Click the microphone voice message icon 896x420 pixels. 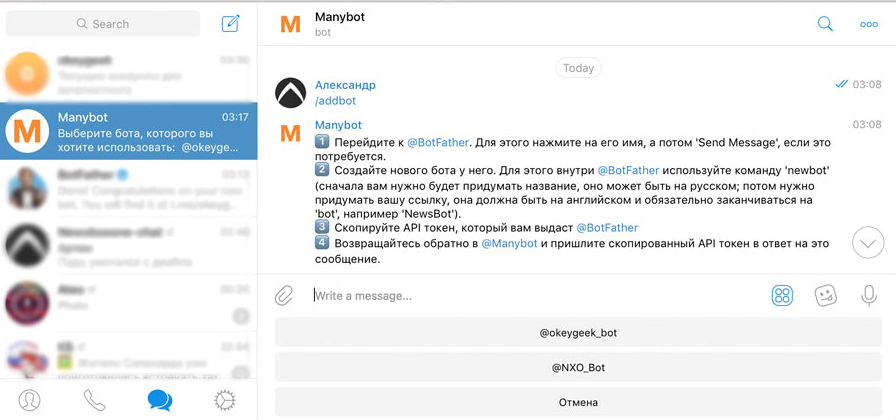point(868,295)
